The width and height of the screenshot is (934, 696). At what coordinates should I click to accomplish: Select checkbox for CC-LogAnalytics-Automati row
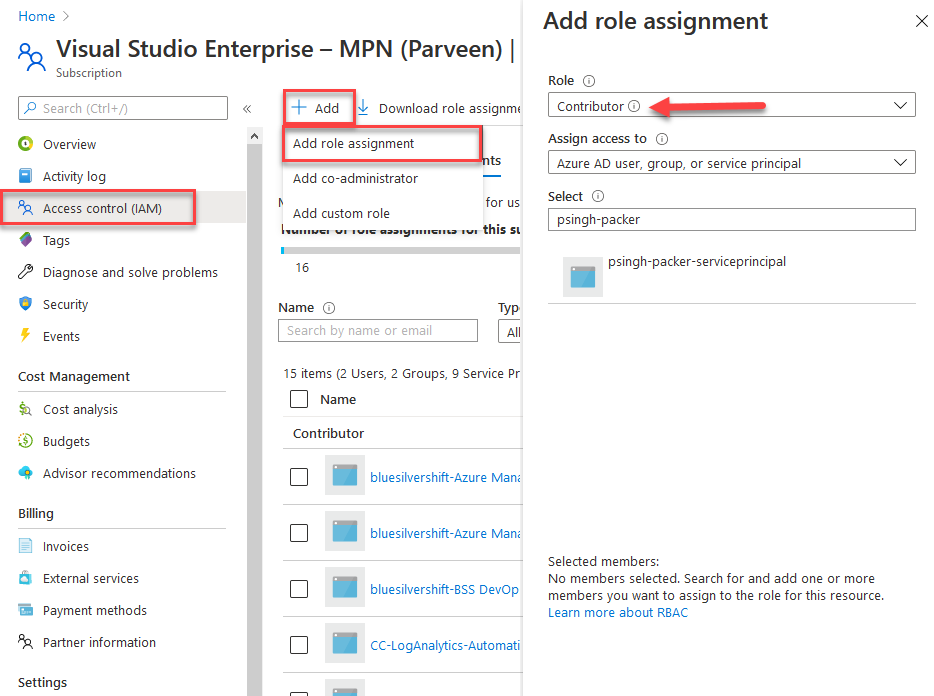click(x=299, y=645)
